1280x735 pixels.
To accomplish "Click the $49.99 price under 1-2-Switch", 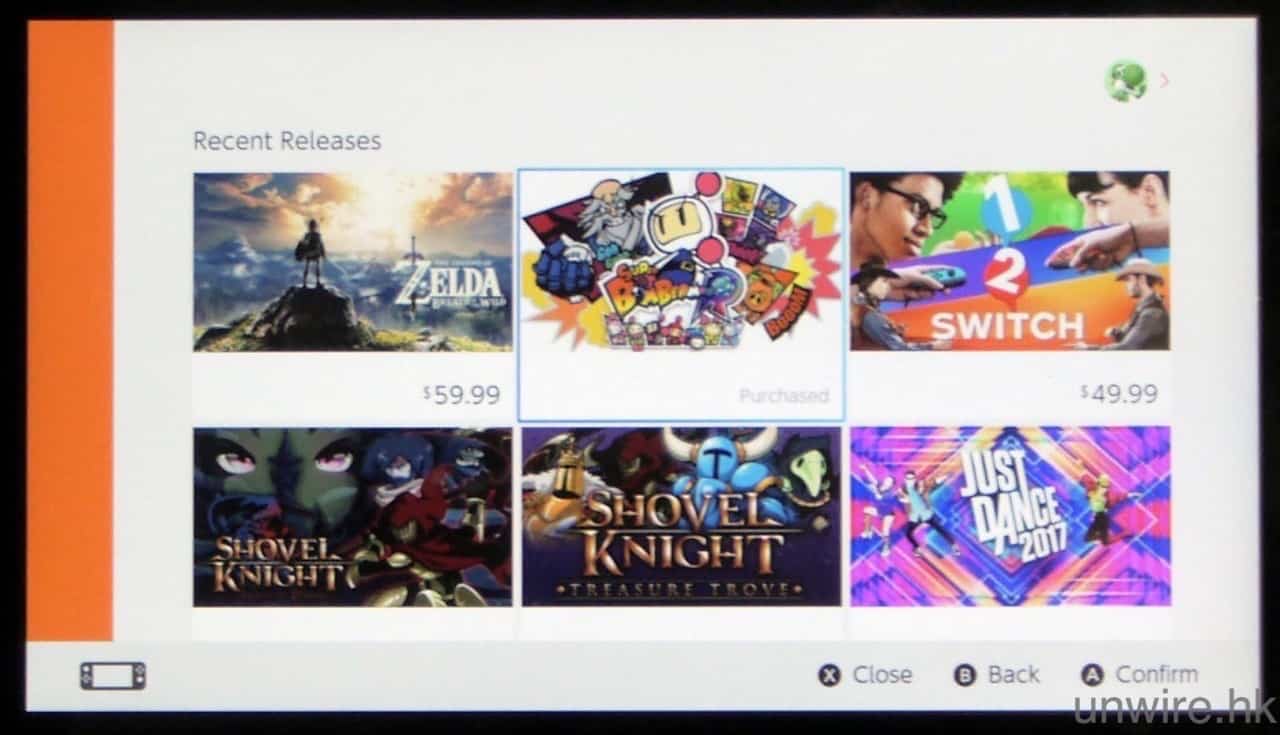I will (x=1119, y=393).
